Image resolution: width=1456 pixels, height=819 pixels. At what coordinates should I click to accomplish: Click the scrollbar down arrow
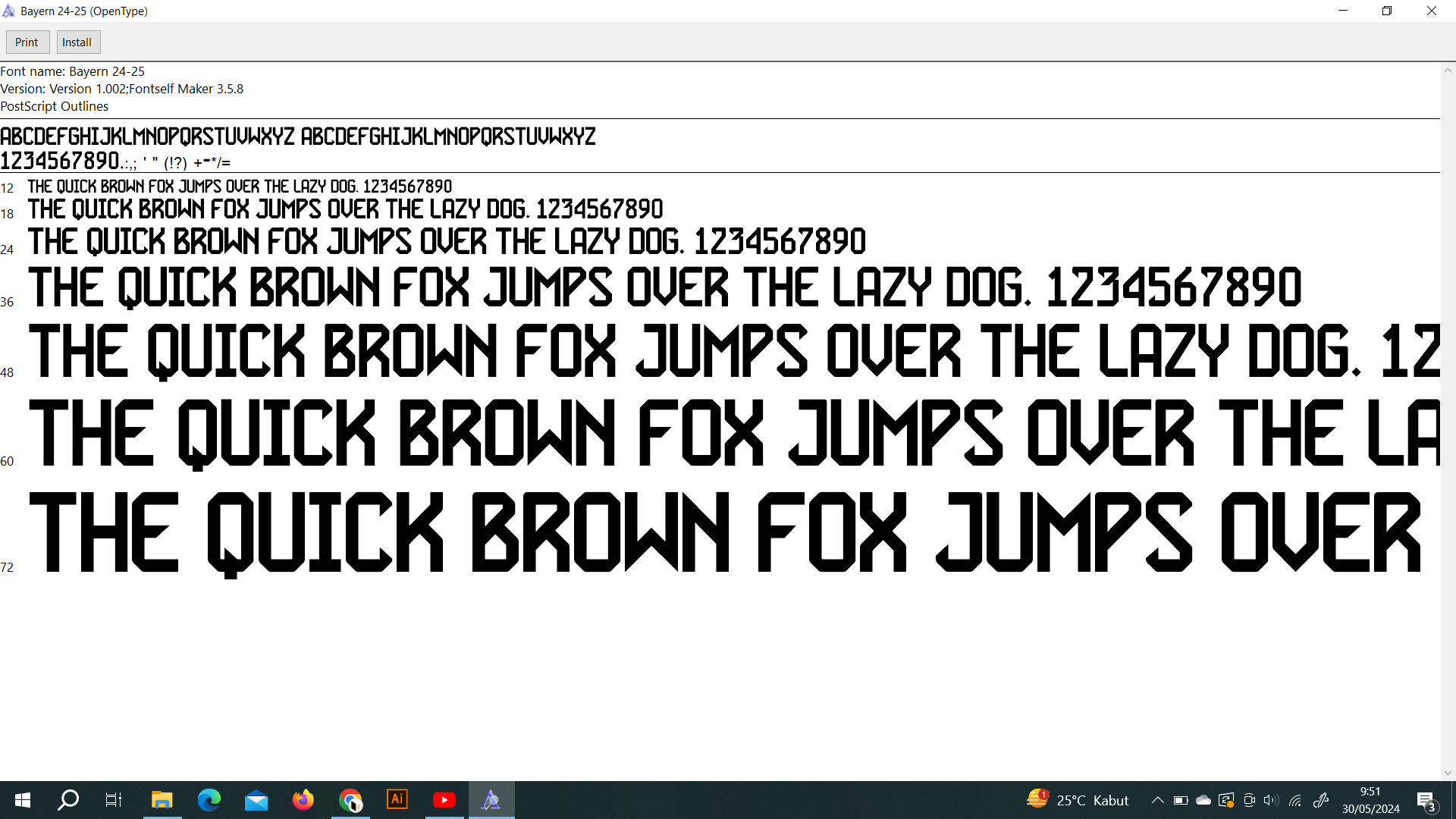pyautogui.click(x=1448, y=773)
